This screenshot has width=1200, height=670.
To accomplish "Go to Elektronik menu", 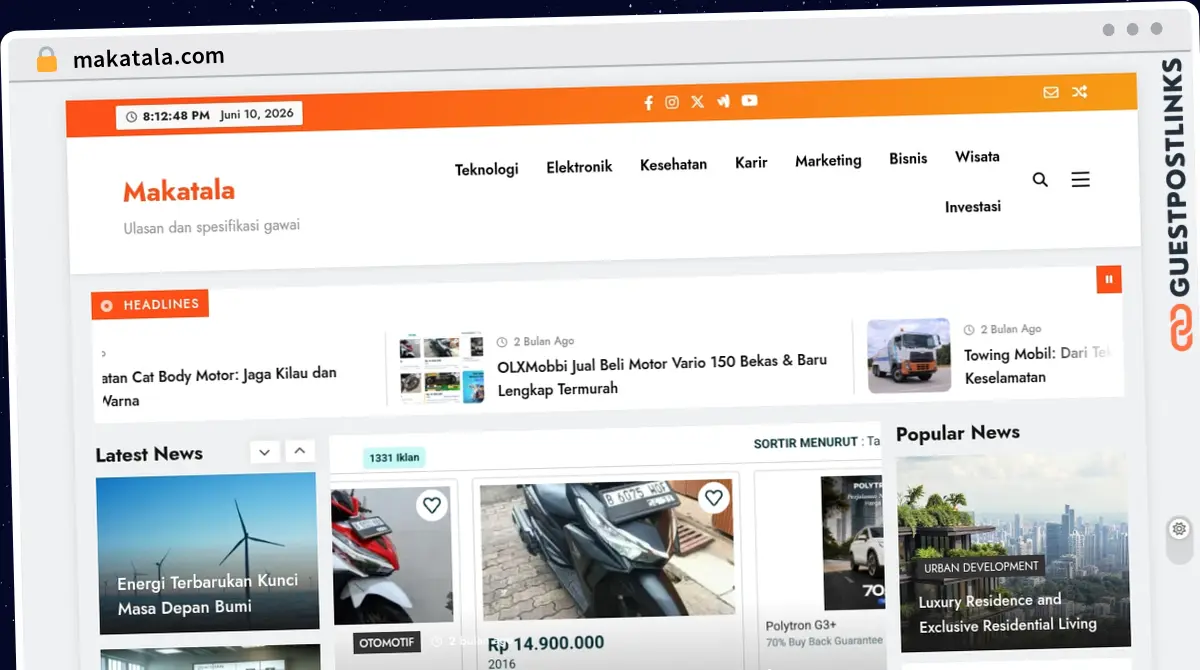I will coord(579,167).
